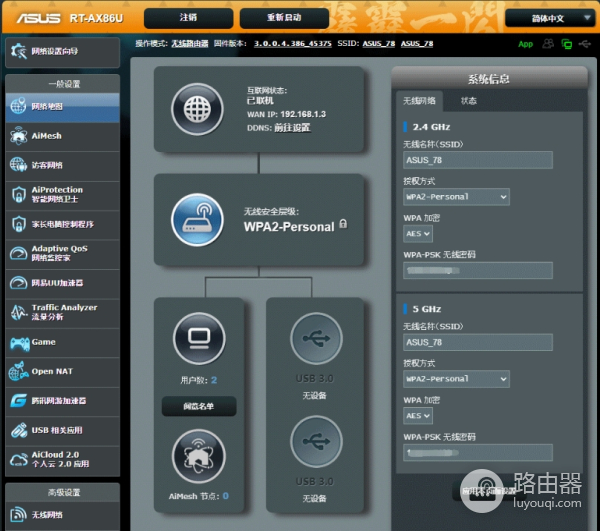Open 5 GHz authentication method WPA2-Personal dropdown
Viewport: 600px width, 531px height.
coord(456,379)
